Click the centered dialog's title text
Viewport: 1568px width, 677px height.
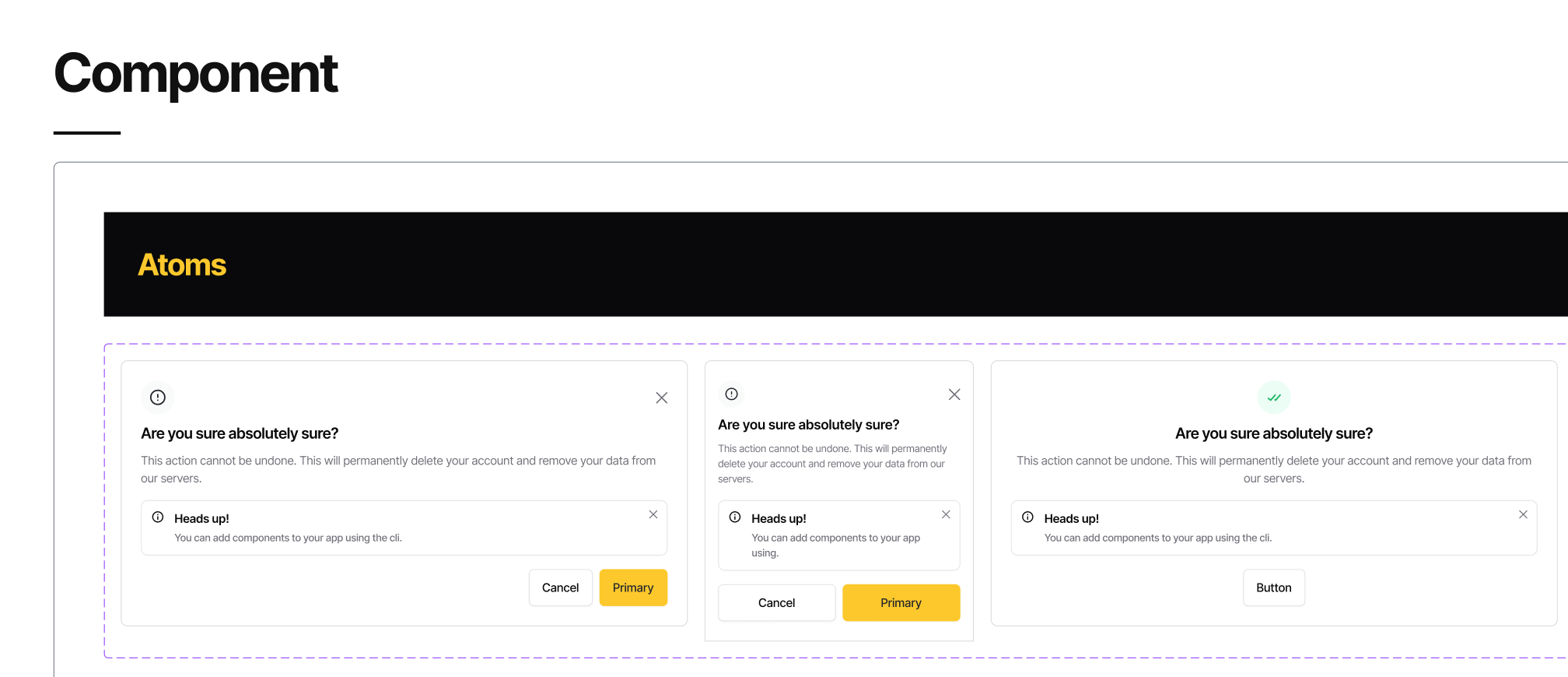pos(1274,433)
